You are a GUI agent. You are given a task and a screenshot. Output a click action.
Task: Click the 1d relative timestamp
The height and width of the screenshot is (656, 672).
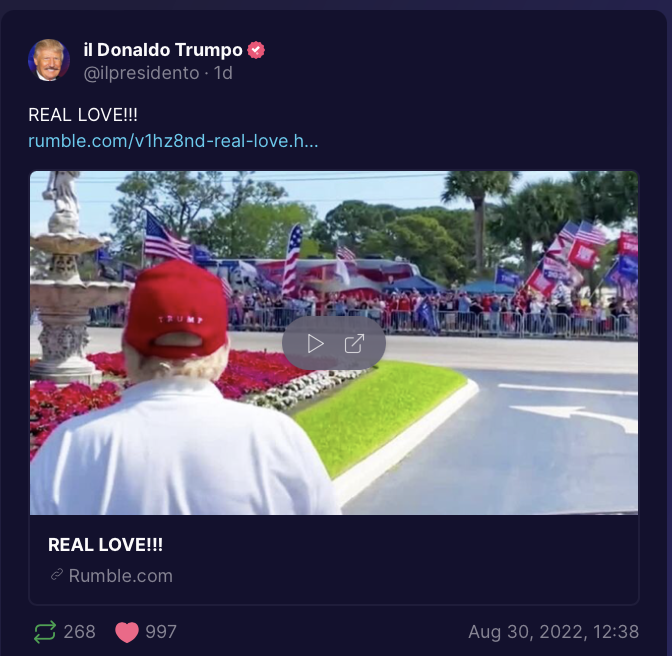tap(223, 73)
